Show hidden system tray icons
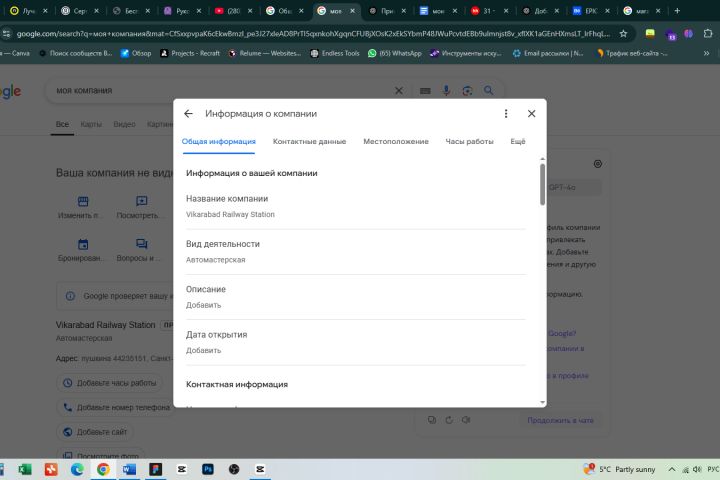The height and width of the screenshot is (480, 720). click(672, 469)
